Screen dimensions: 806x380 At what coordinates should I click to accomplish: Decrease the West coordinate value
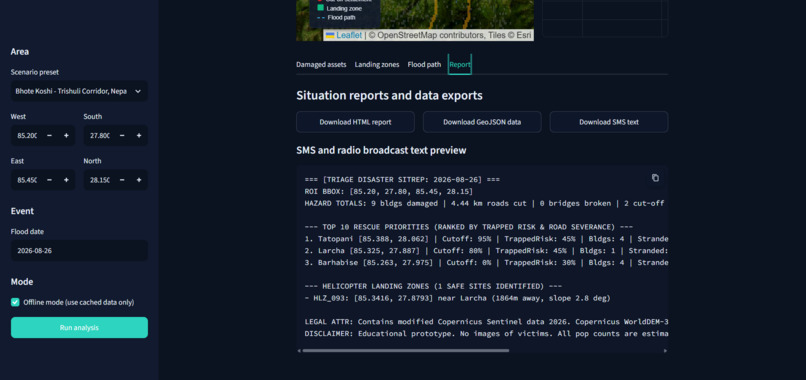pos(49,136)
